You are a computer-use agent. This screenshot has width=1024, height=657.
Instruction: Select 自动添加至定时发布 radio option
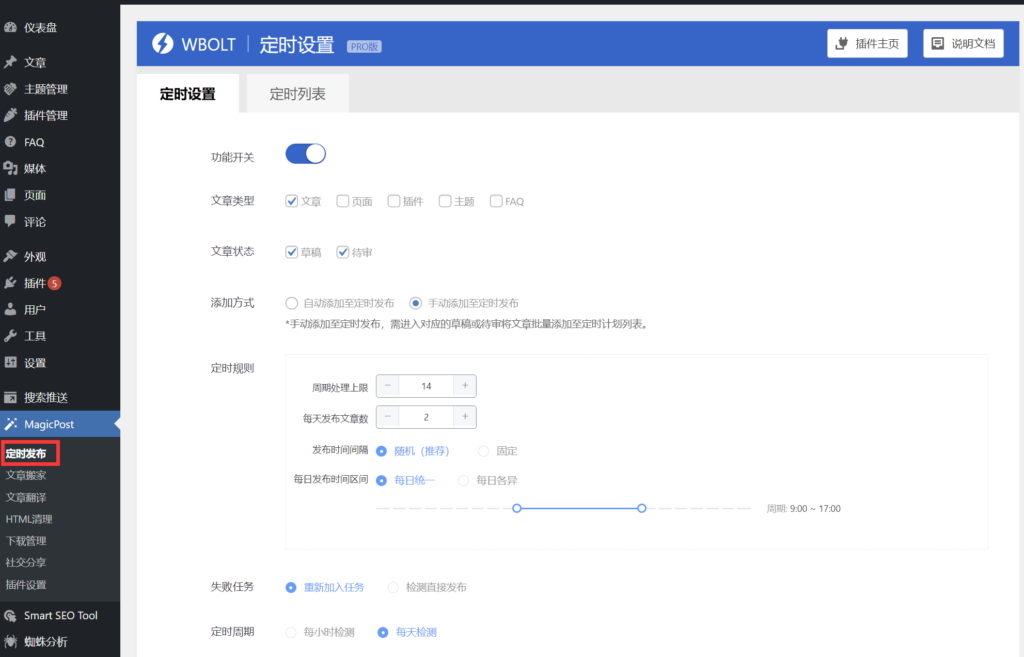[x=292, y=303]
